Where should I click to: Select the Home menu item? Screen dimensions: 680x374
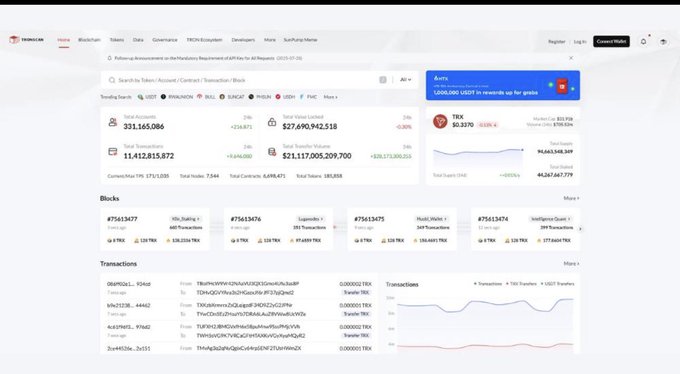coord(63,40)
